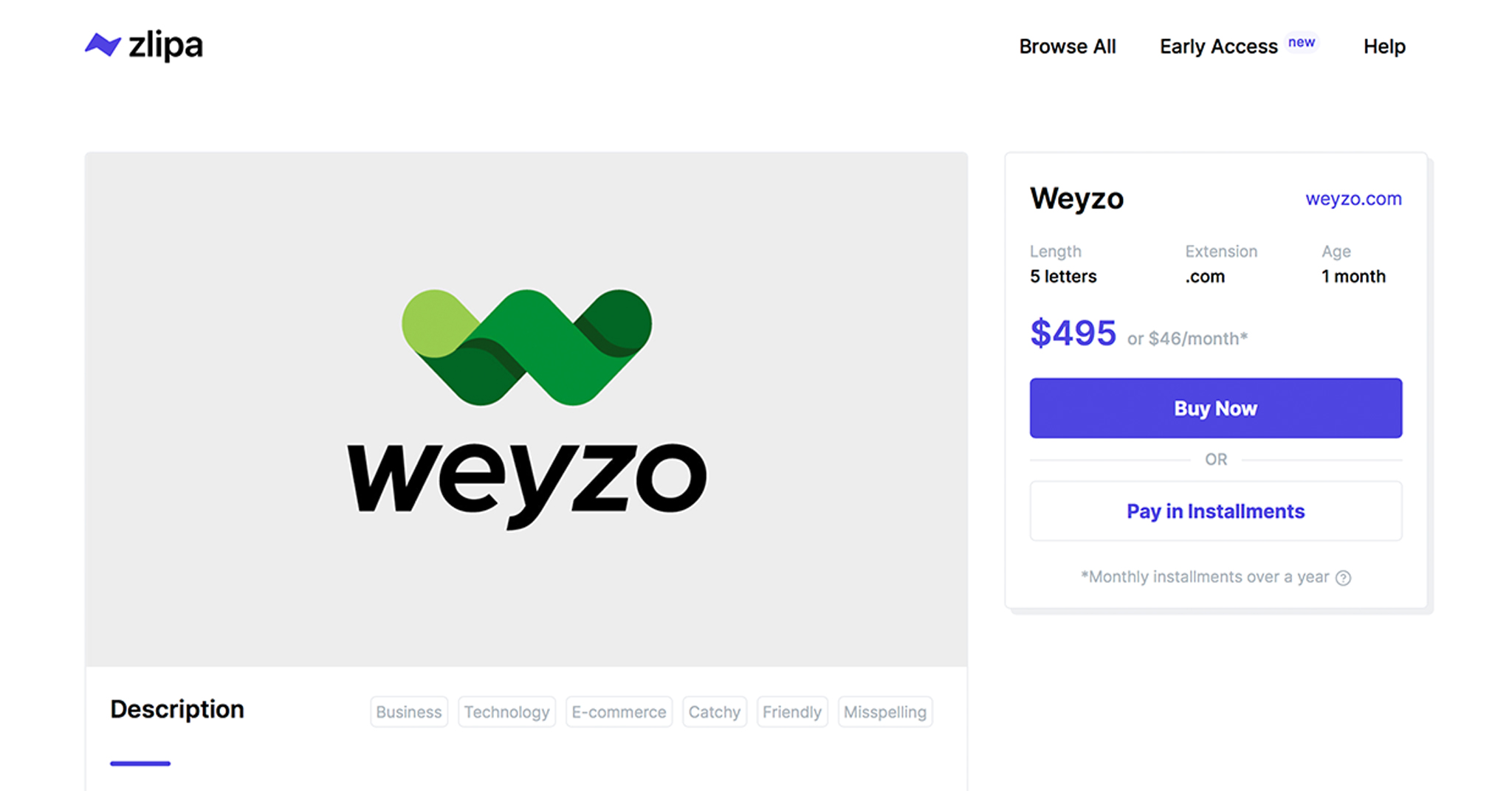Click the $495 price amount
This screenshot has width=1512, height=791.
[x=1073, y=334]
